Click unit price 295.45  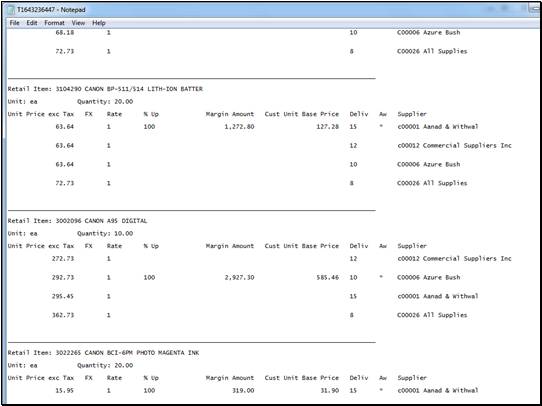[x=63, y=296]
